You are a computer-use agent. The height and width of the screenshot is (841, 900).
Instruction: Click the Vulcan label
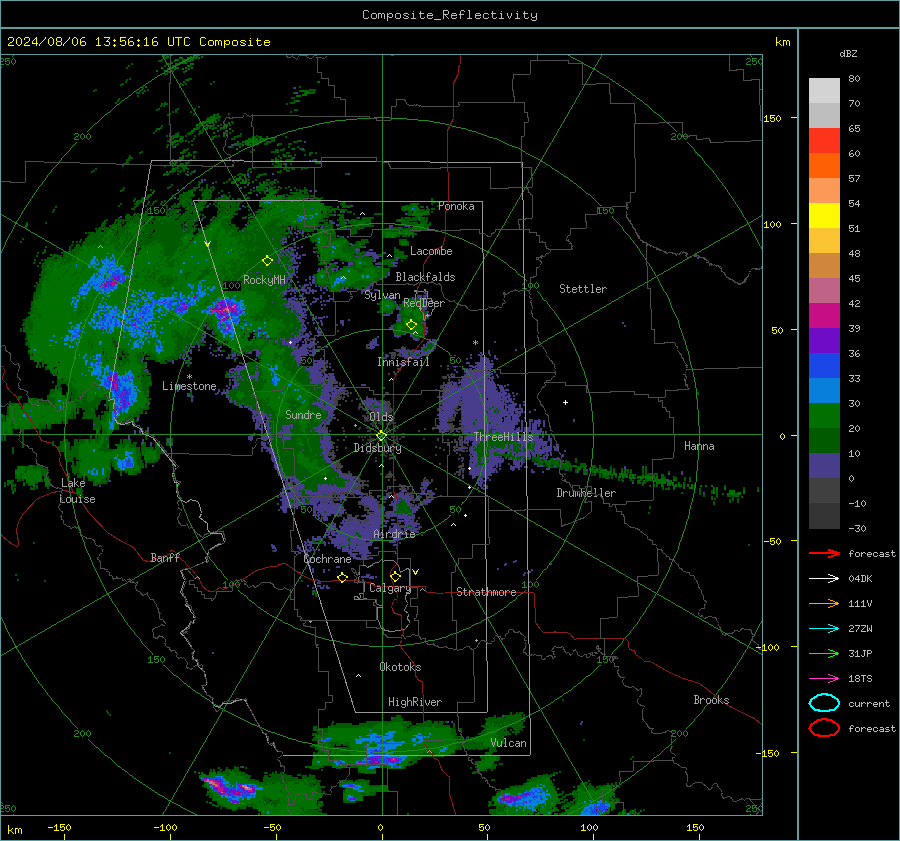coord(508,743)
